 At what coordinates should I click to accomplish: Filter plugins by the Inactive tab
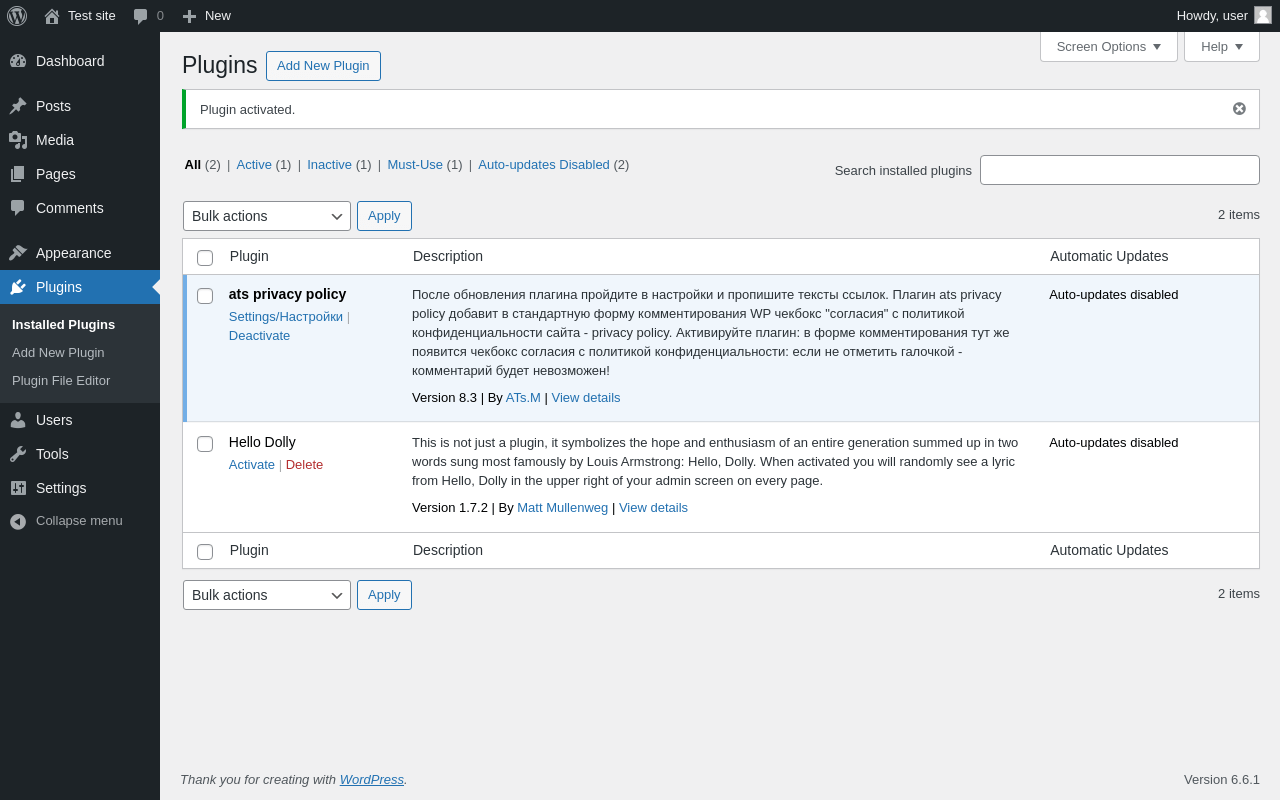pos(329,165)
